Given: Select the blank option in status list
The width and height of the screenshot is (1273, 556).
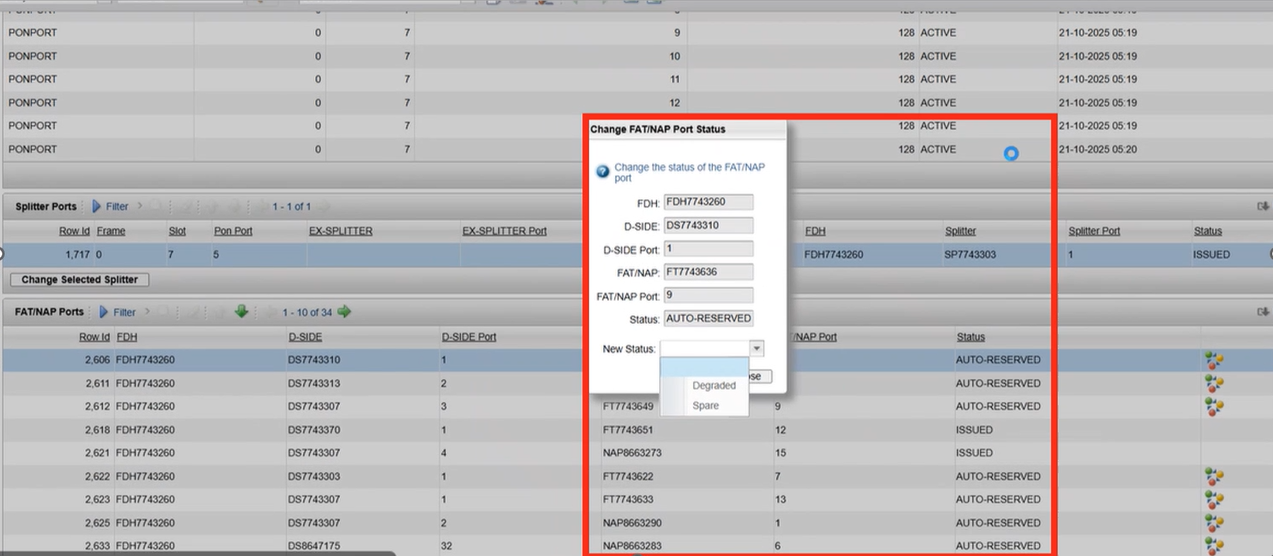Looking at the screenshot, I should (703, 367).
